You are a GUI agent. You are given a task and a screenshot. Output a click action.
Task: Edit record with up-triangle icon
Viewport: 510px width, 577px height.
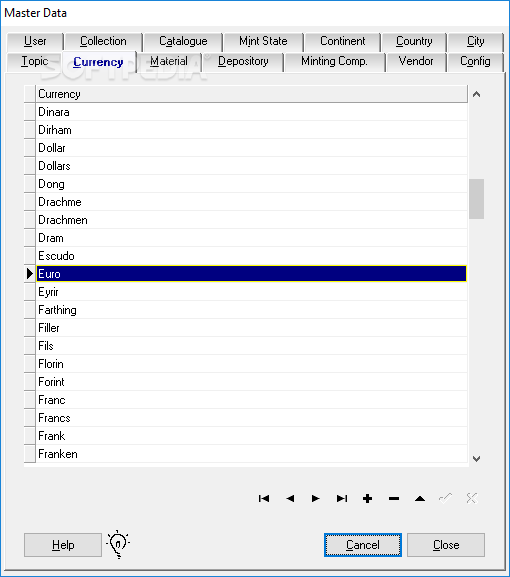pos(420,499)
